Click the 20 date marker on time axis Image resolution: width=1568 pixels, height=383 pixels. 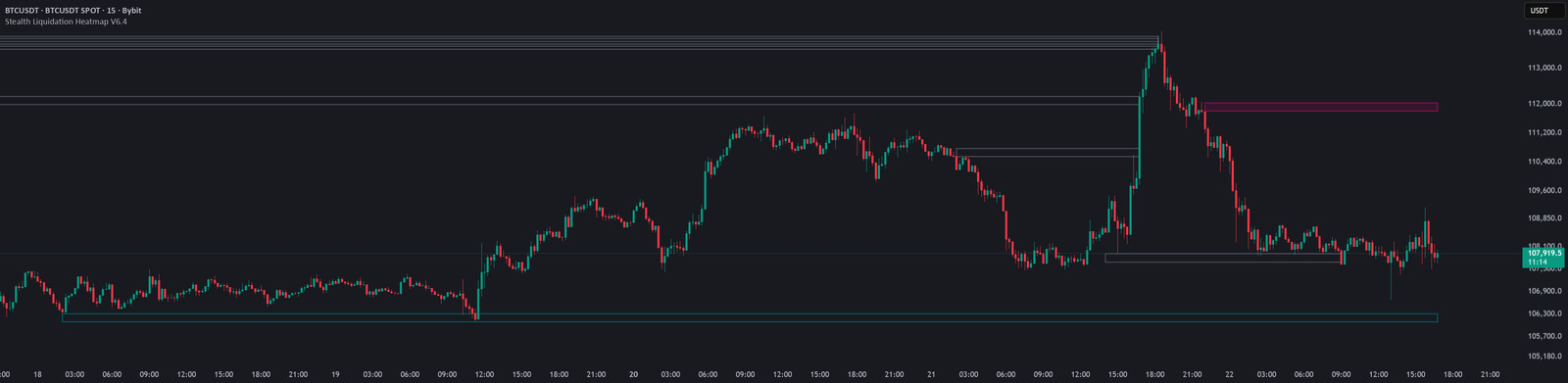coord(633,374)
